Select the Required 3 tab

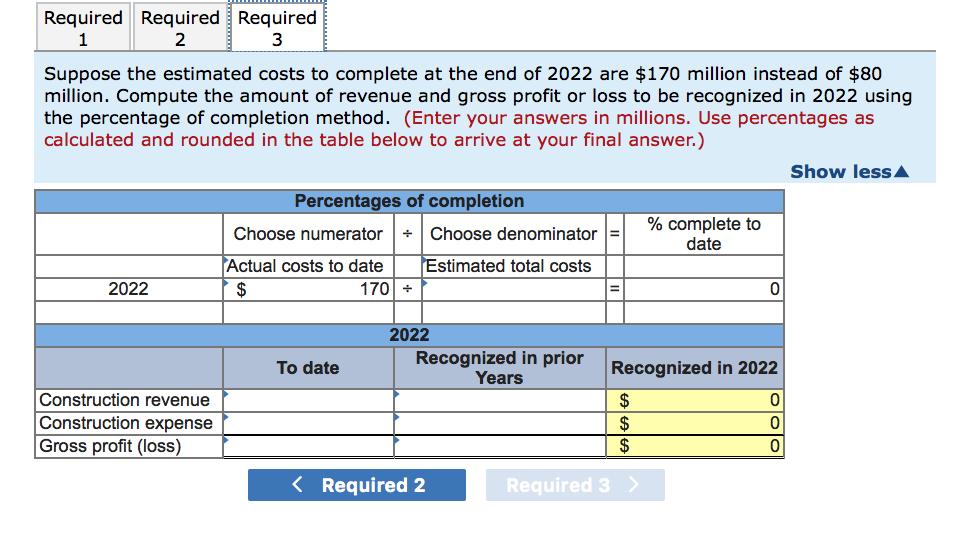click(x=277, y=27)
